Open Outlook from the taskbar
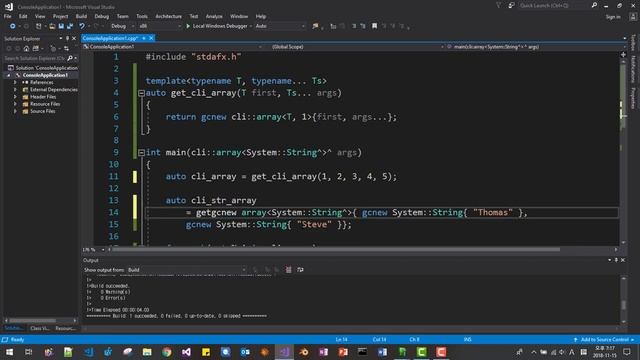Image resolution: width=640 pixels, height=360 pixels. [x=245, y=352]
